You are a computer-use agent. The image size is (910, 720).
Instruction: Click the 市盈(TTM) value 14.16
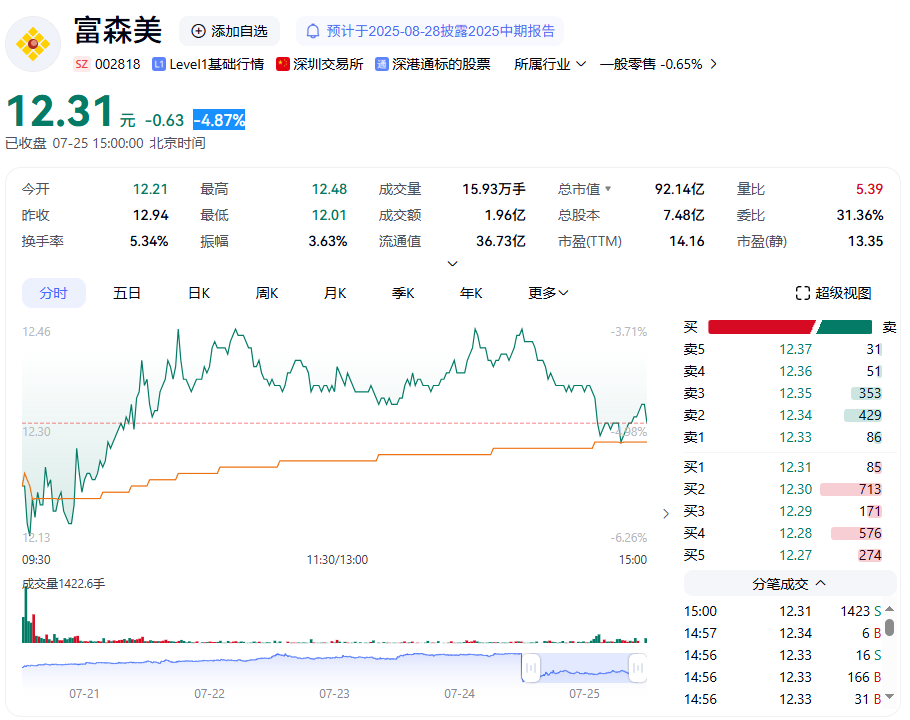pyautogui.click(x=687, y=241)
